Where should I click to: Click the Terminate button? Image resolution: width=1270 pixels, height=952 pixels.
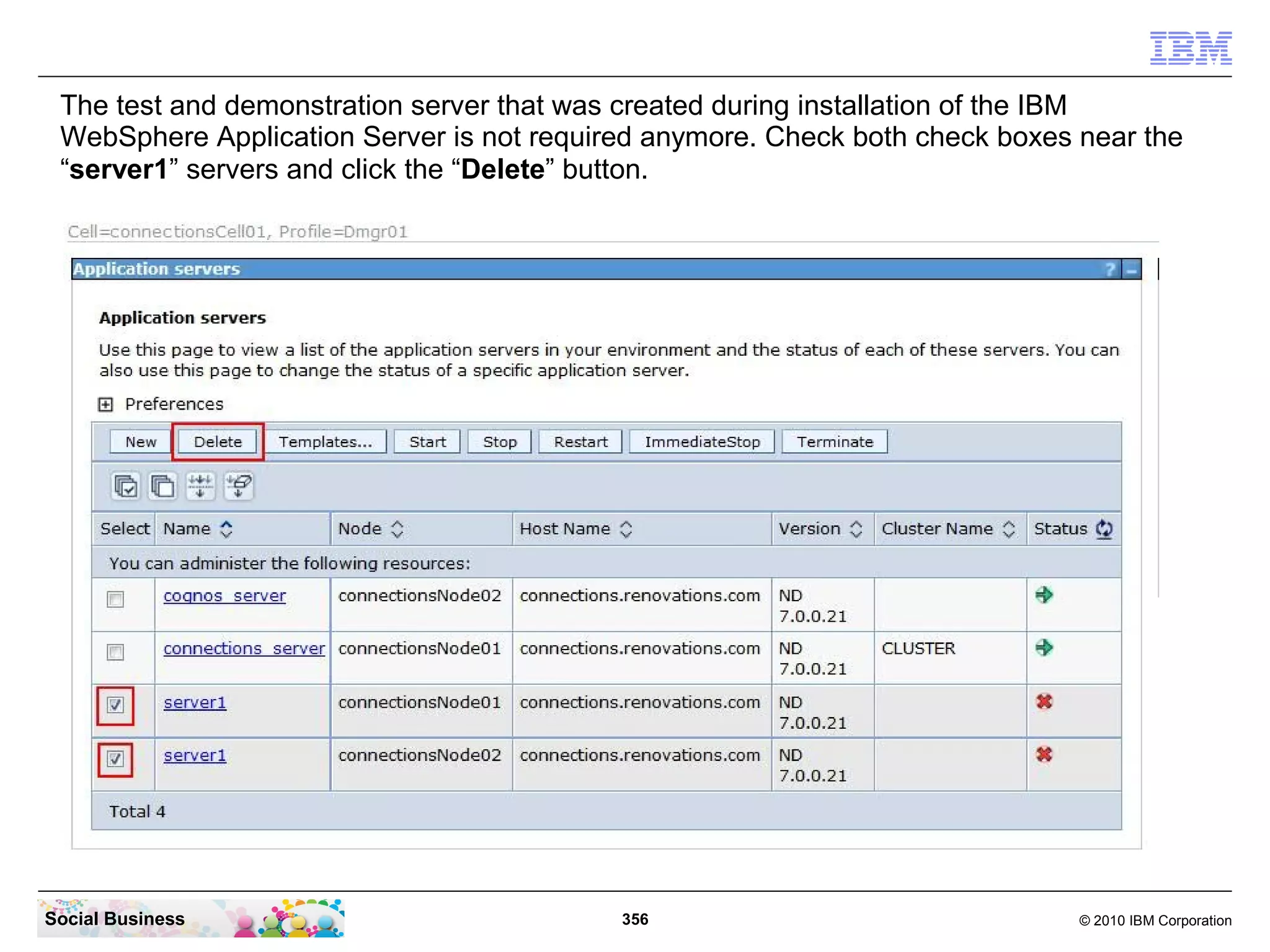(x=835, y=442)
